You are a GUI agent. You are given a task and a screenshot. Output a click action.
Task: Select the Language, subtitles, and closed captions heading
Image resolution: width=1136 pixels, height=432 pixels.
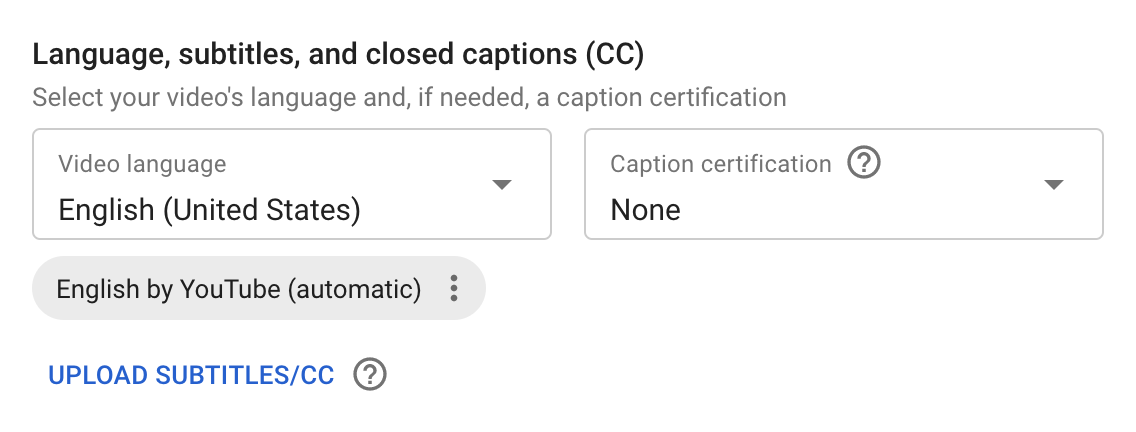pyautogui.click(x=338, y=55)
